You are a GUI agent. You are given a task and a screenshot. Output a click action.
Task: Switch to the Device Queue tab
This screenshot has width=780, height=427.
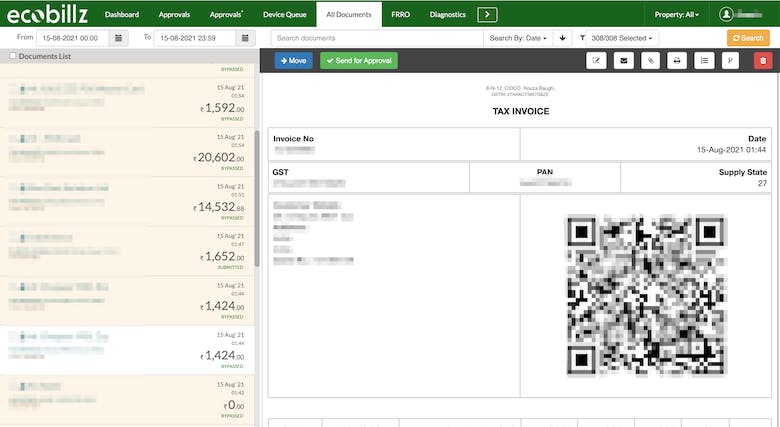tap(285, 14)
